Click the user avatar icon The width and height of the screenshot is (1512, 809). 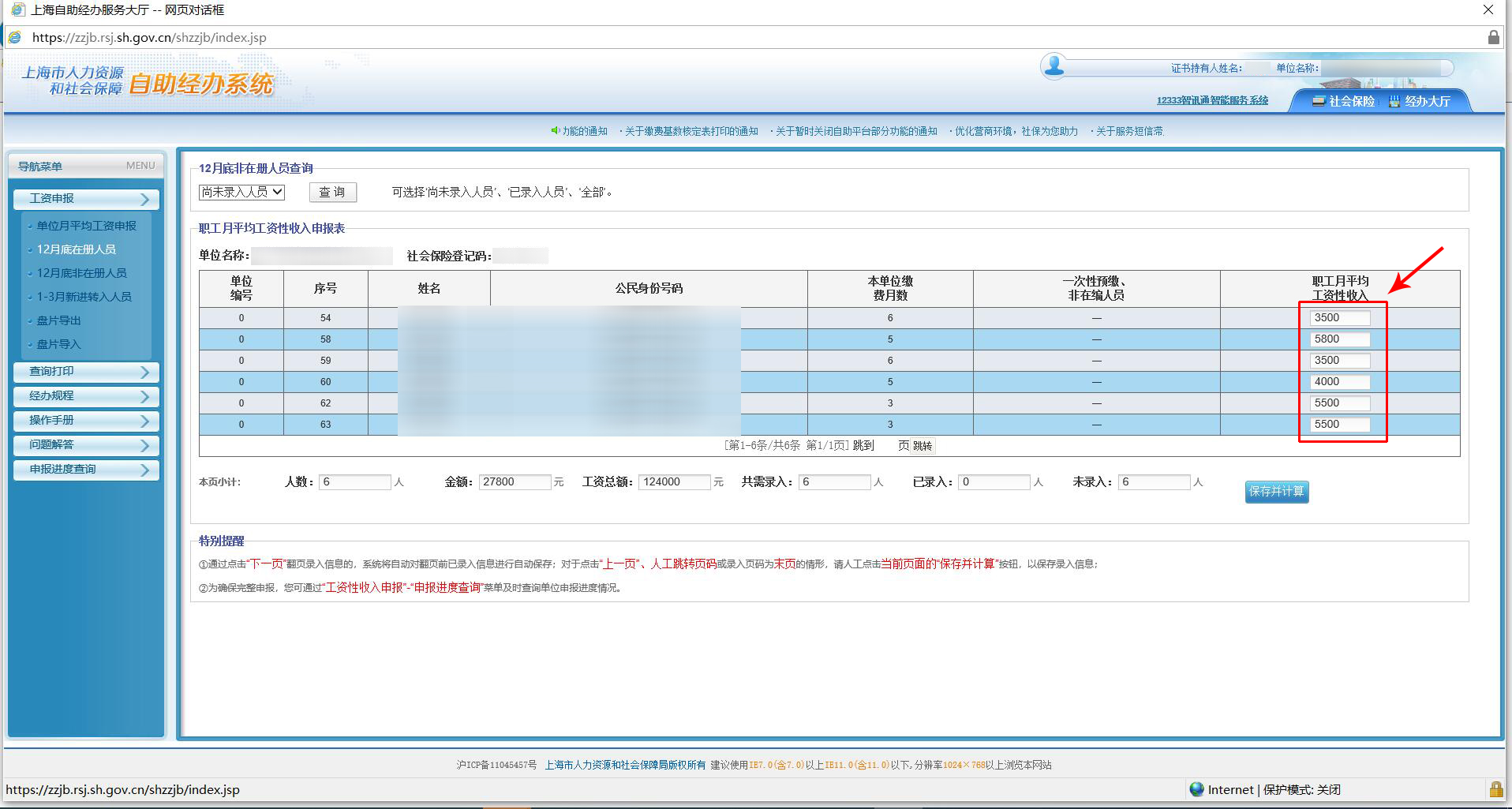point(1054,66)
